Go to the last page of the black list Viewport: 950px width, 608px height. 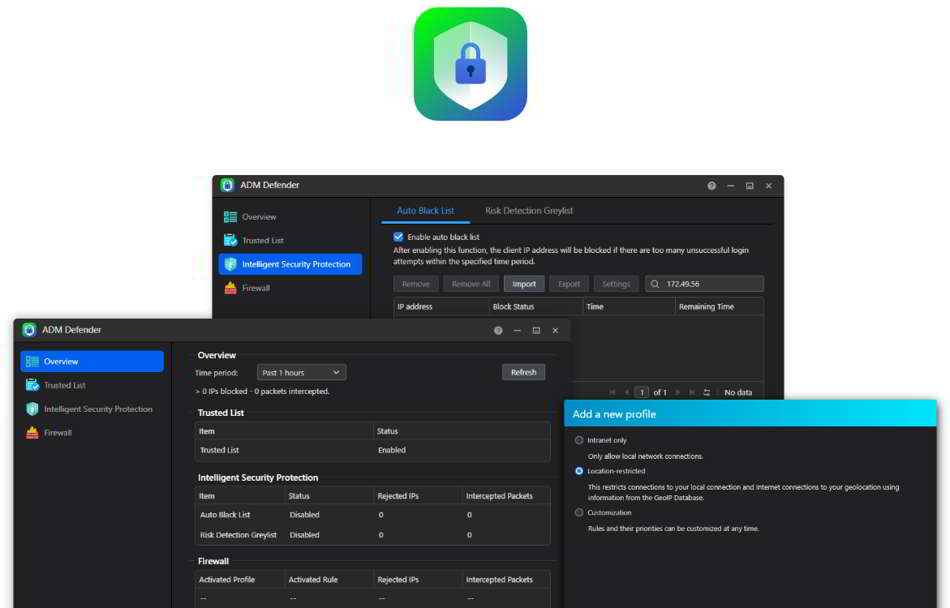692,392
